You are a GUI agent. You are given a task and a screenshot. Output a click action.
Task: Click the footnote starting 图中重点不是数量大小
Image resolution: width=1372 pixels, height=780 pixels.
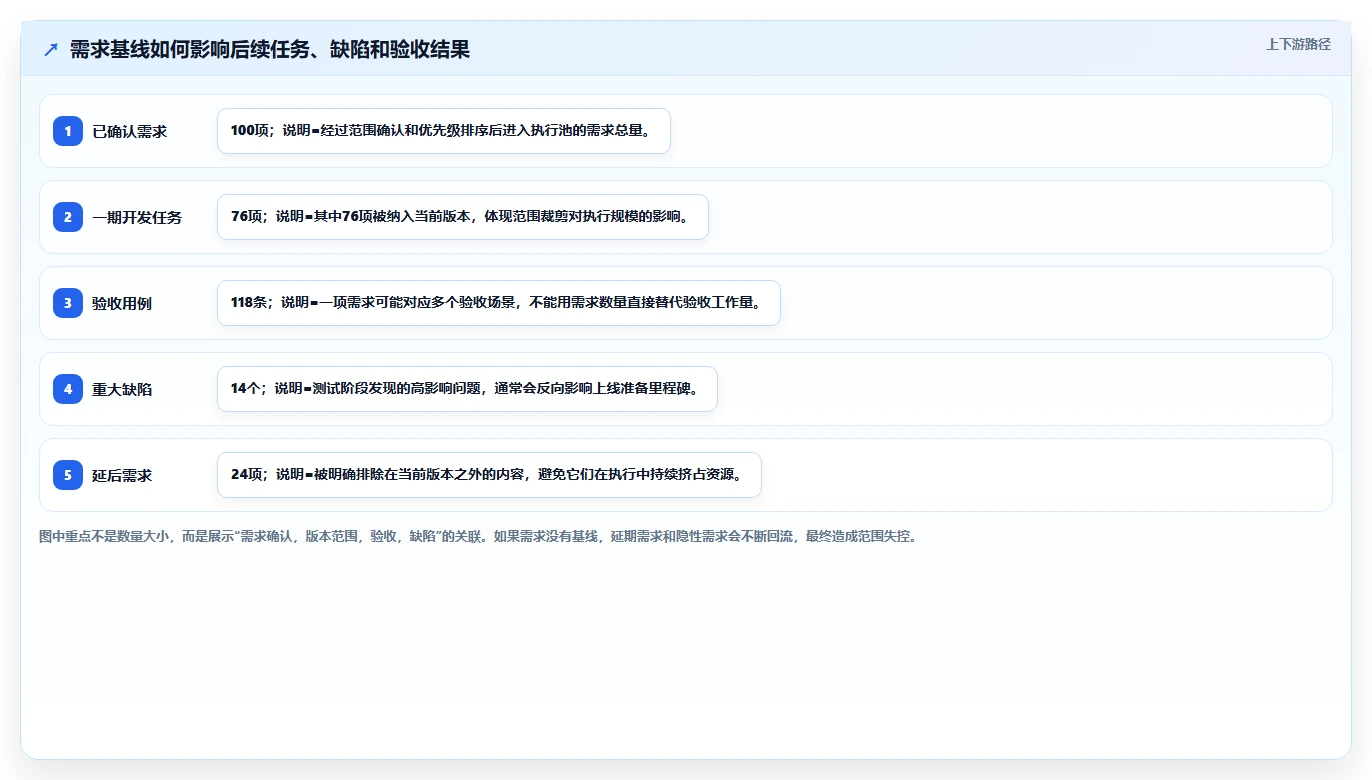click(478, 536)
